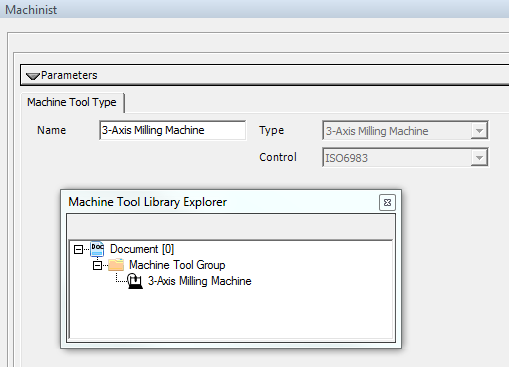
Task: Click the Machinist window title
Action: [31, 10]
